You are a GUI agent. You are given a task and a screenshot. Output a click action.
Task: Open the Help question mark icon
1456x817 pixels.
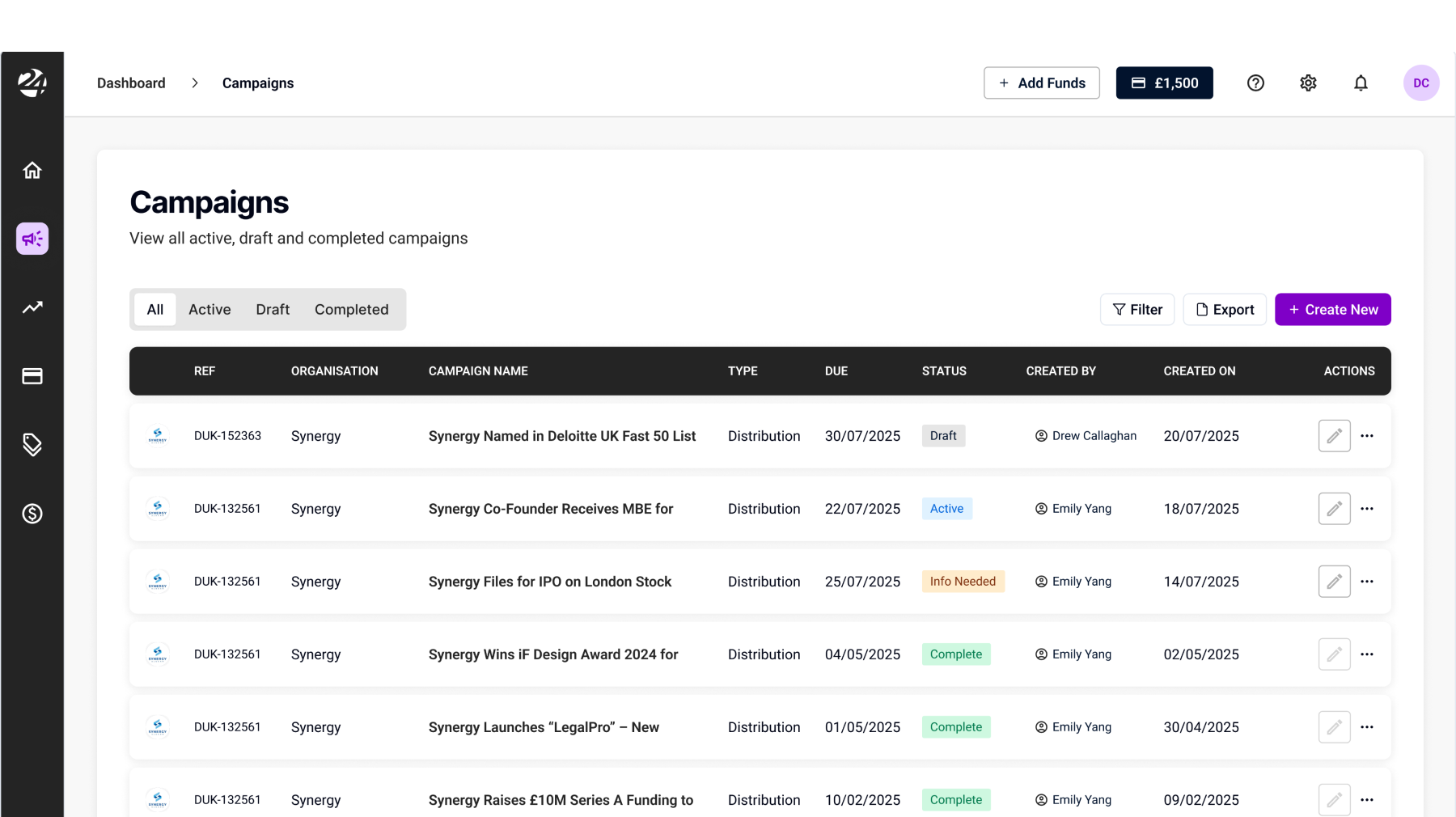[x=1255, y=83]
